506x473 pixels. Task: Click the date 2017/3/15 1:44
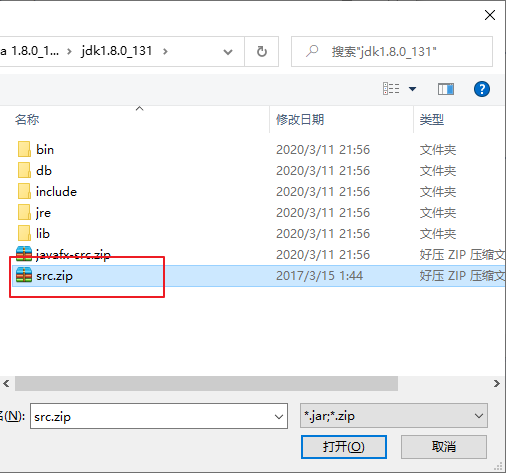319,276
